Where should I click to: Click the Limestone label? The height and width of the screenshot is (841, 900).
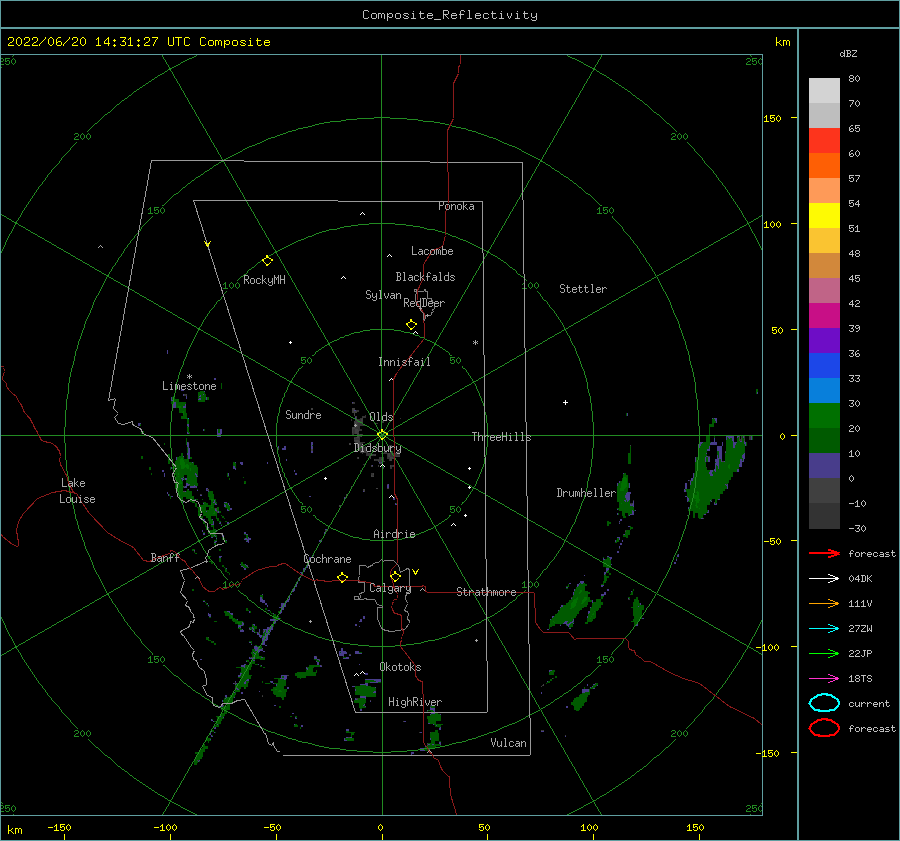click(189, 386)
